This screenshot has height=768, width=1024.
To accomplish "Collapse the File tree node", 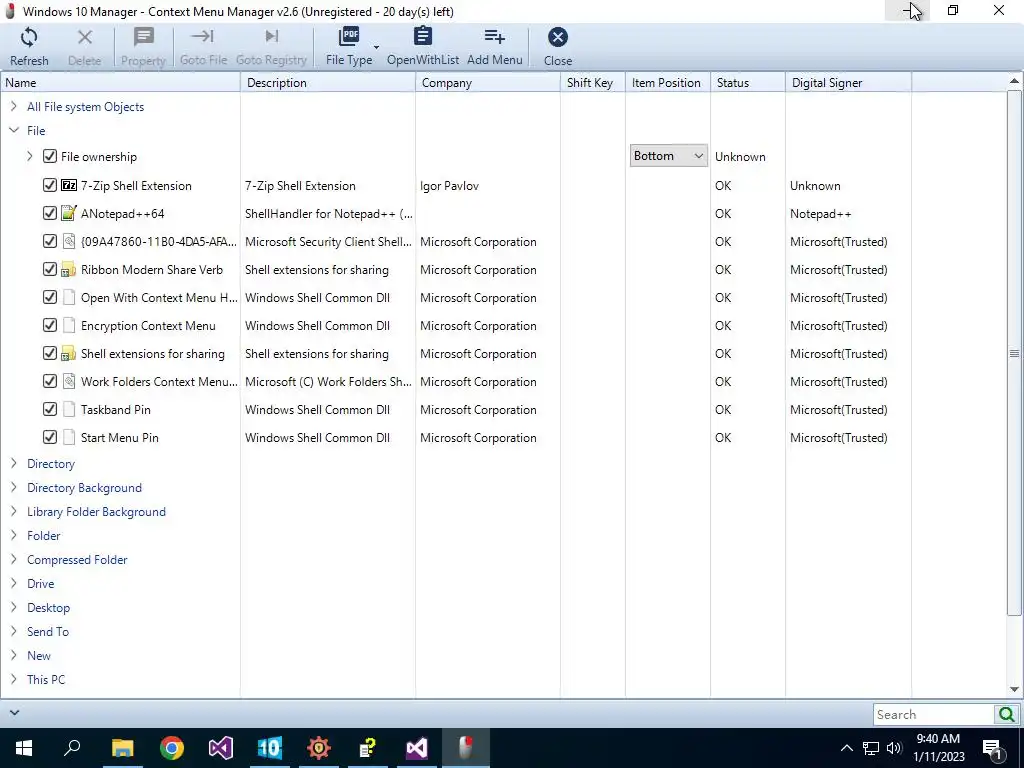I will (x=14, y=131).
